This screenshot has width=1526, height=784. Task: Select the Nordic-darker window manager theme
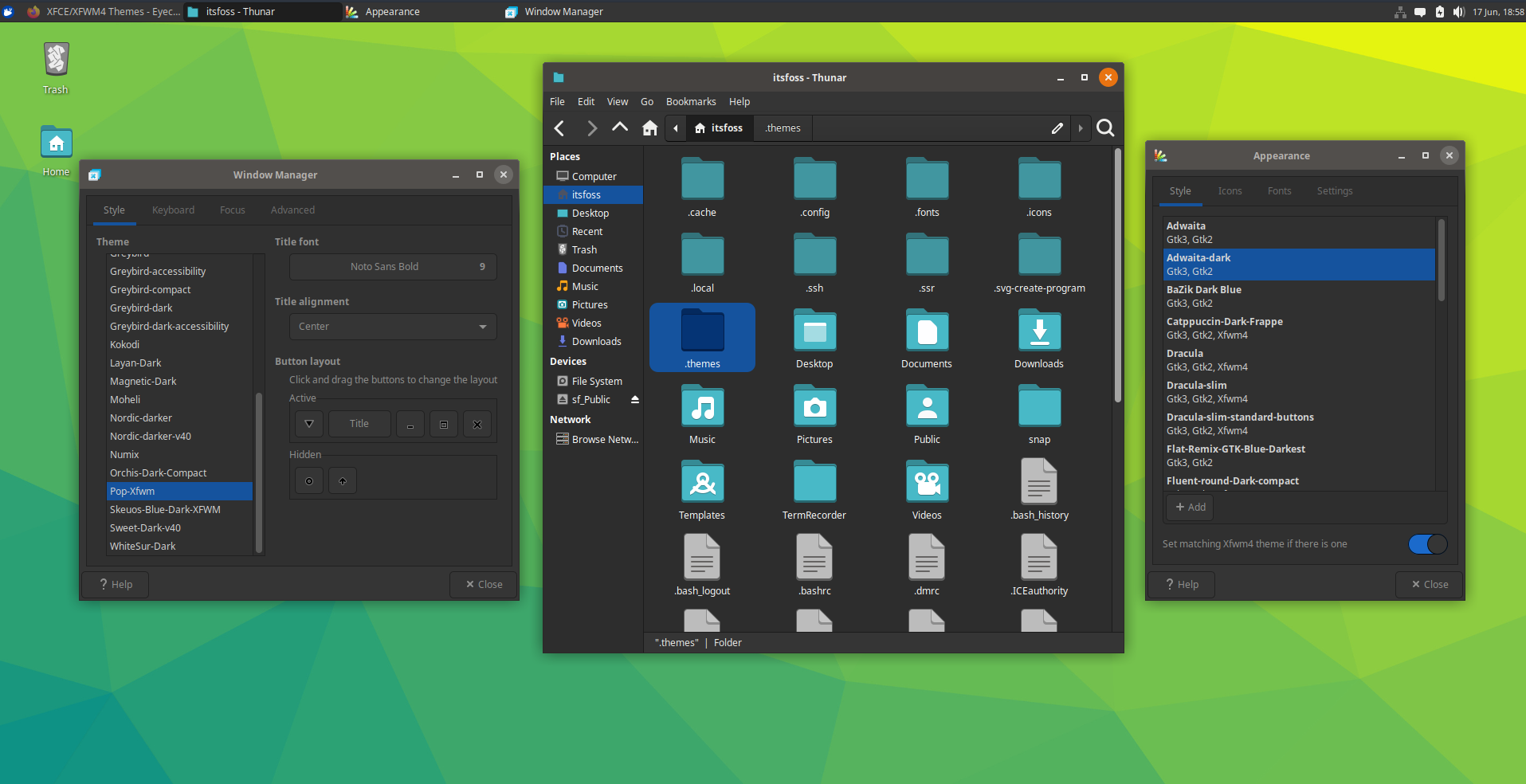pos(141,417)
